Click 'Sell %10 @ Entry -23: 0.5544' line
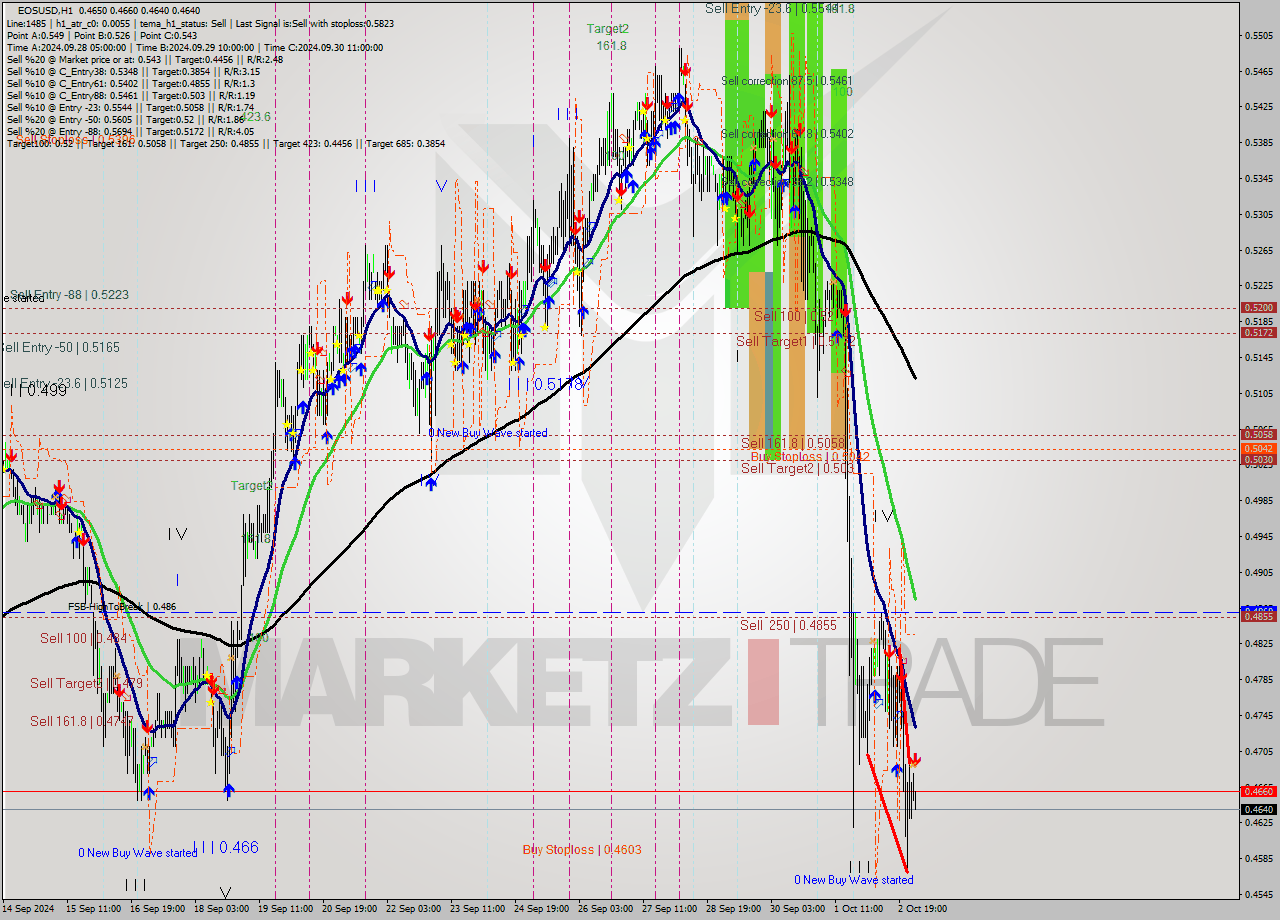Viewport: 1280px width, 920px height. point(130,107)
